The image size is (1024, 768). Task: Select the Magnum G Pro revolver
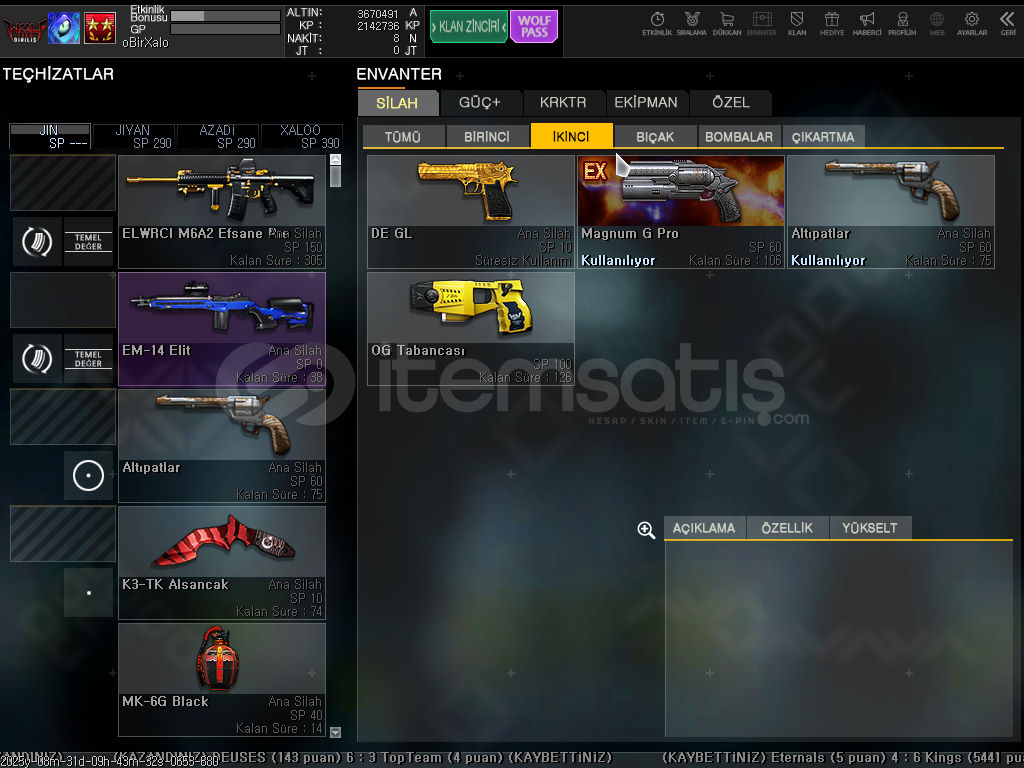click(681, 212)
